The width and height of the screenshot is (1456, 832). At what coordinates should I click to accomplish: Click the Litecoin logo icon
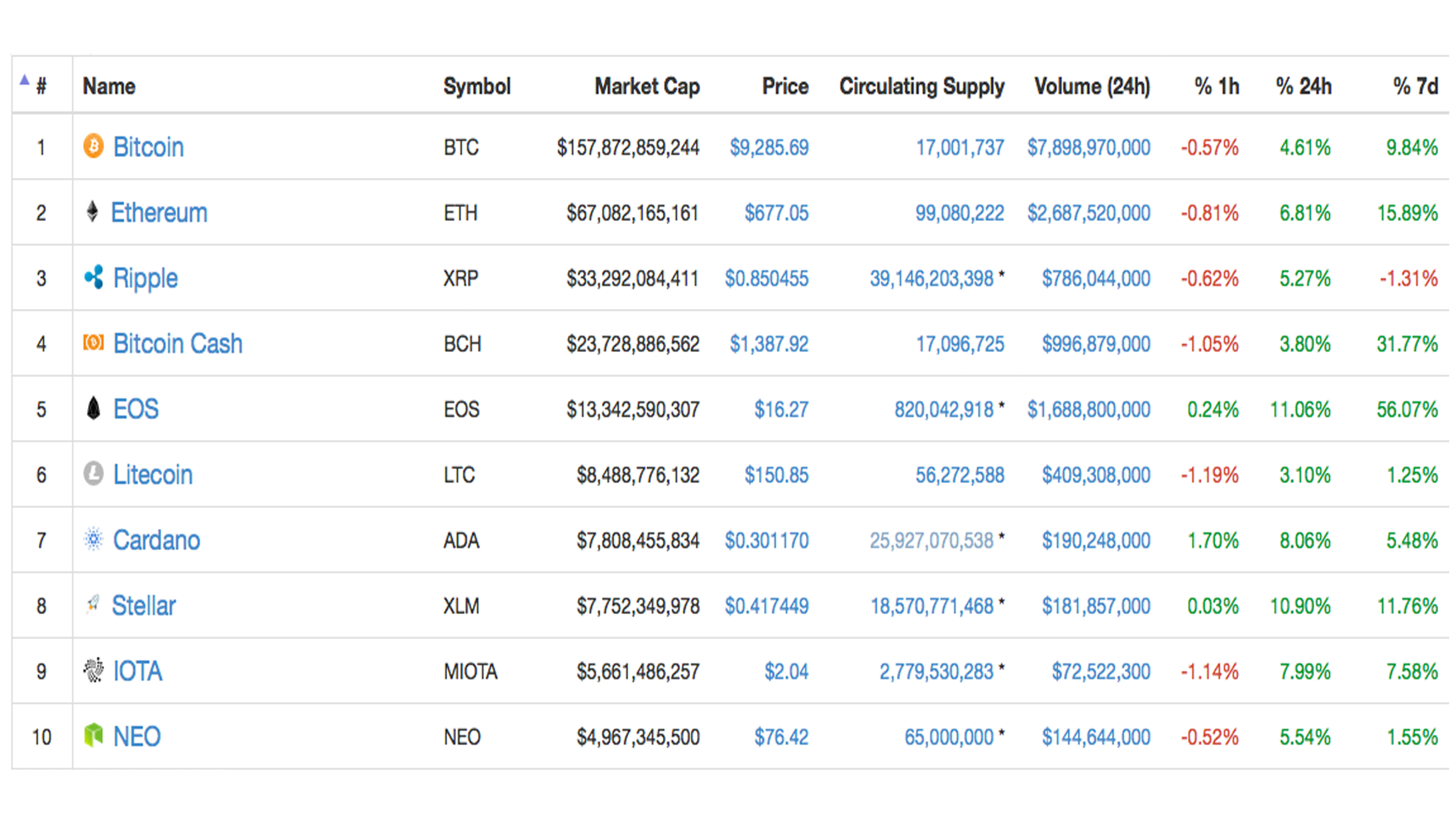(x=93, y=474)
